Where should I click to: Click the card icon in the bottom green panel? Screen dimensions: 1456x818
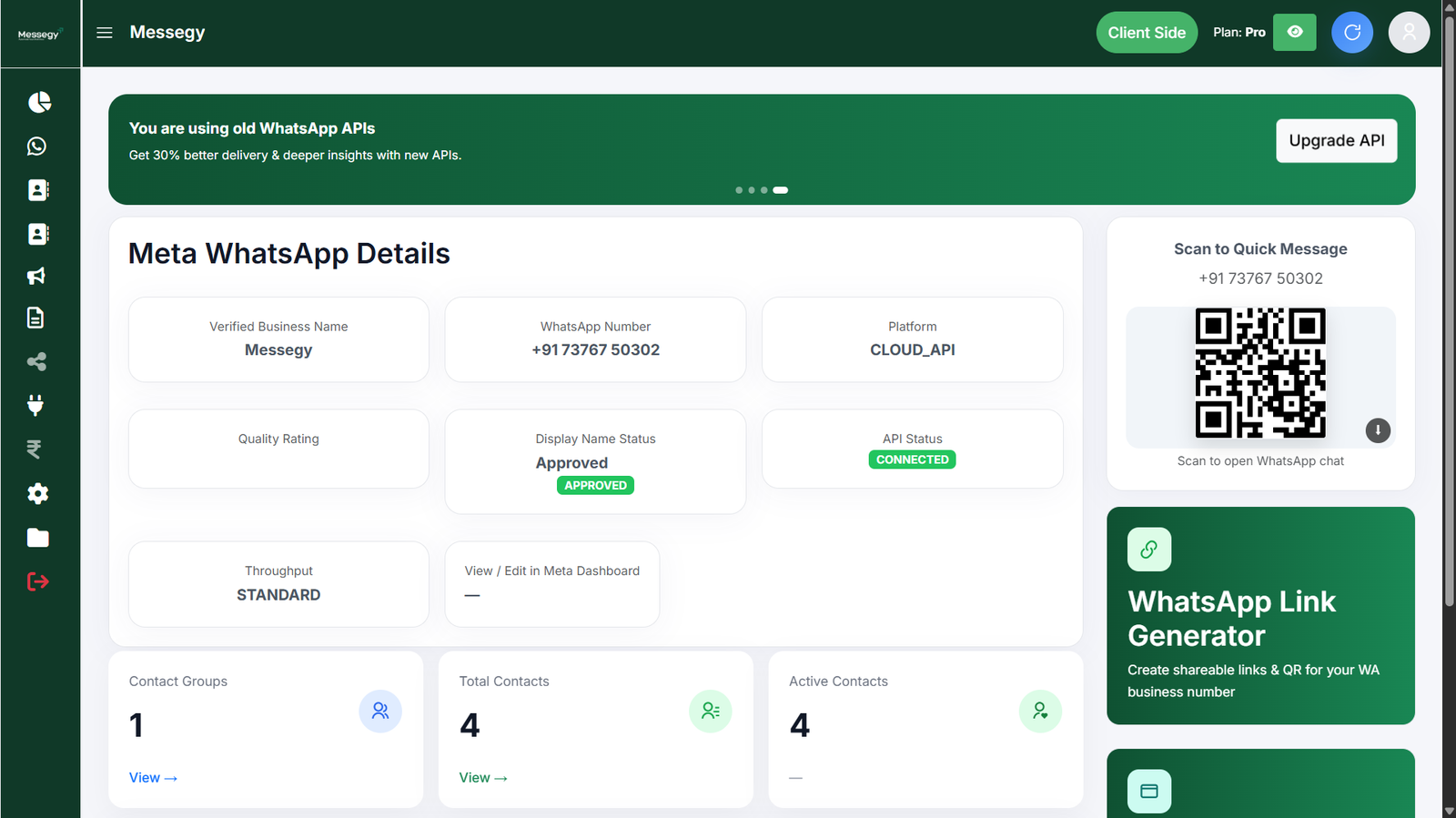tap(1149, 792)
